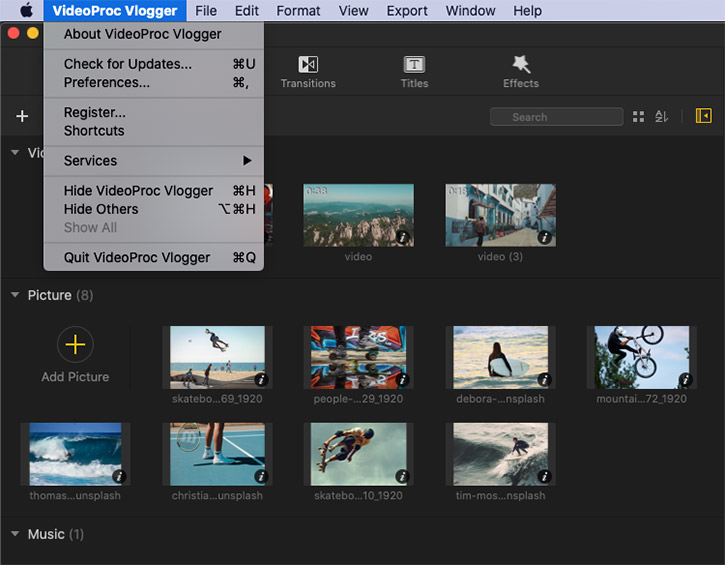
Task: Show info for the mountain bike picture
Action: 685,380
